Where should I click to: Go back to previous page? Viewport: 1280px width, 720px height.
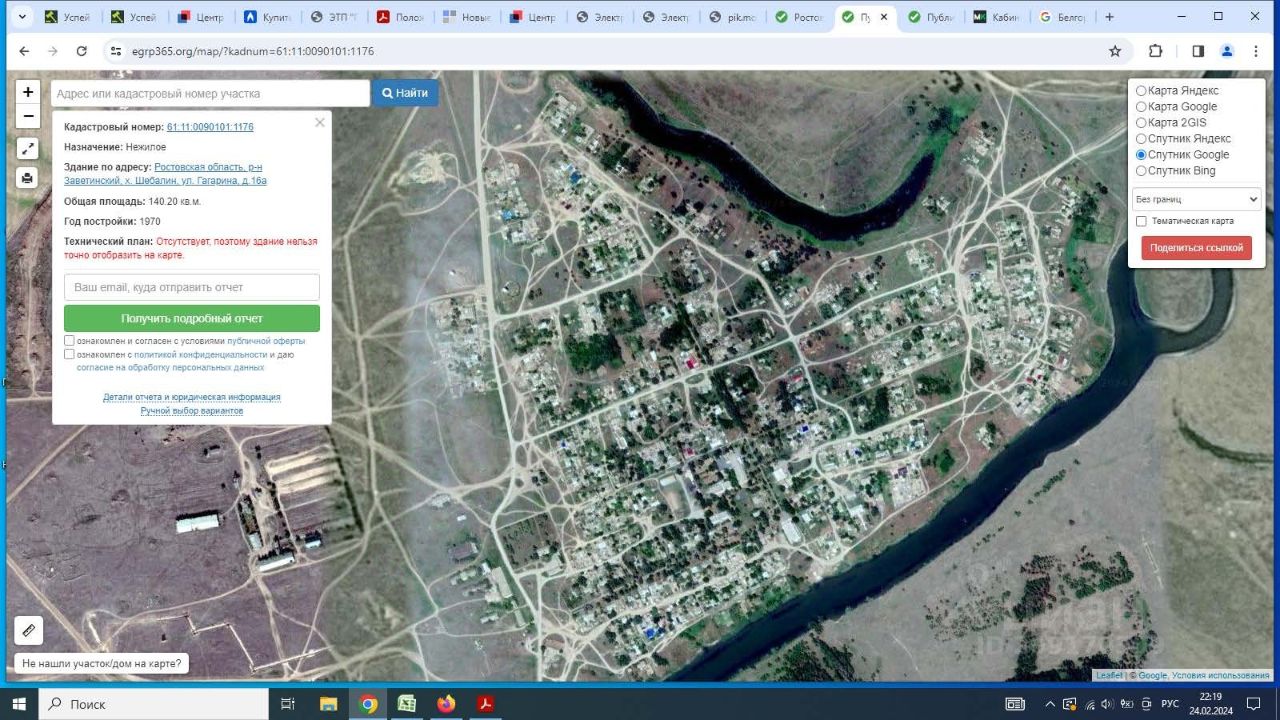(24, 51)
